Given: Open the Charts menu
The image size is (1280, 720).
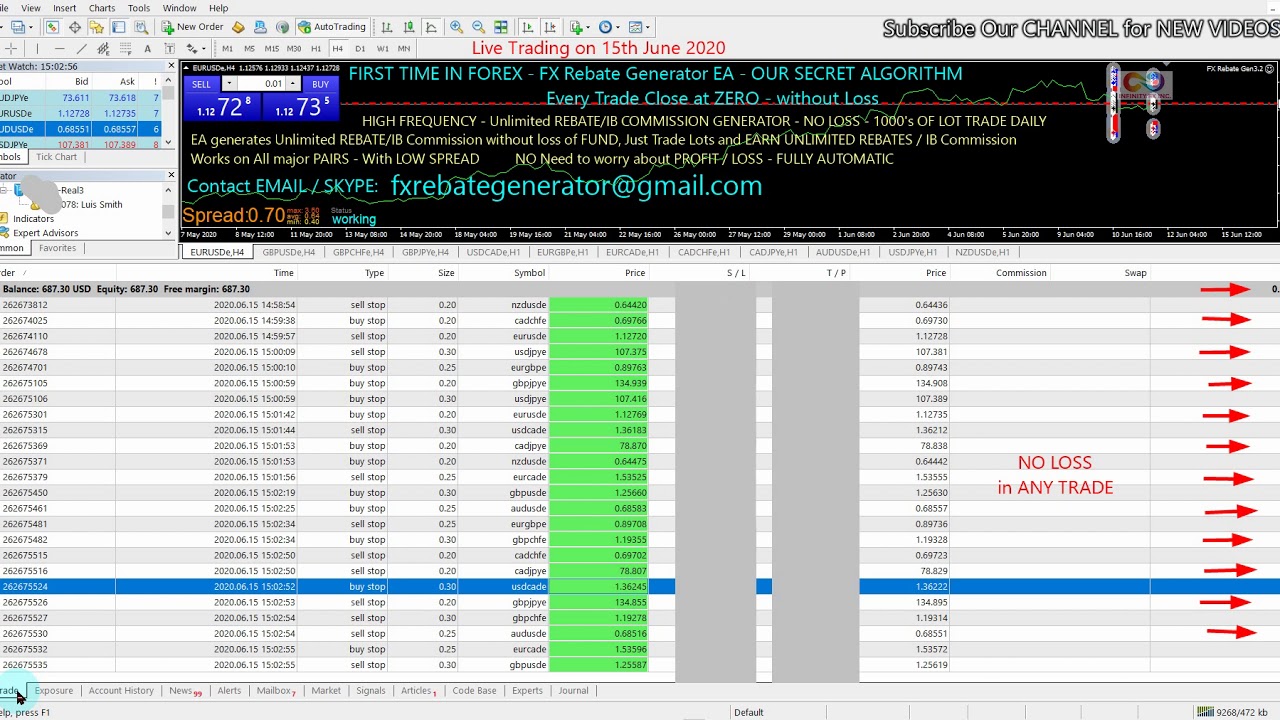Looking at the screenshot, I should click(102, 8).
